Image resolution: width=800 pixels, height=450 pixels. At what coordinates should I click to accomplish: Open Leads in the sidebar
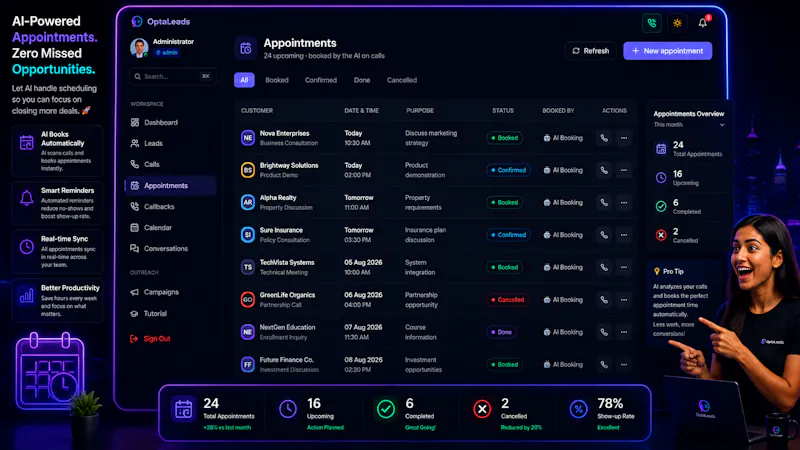pyautogui.click(x=170, y=143)
